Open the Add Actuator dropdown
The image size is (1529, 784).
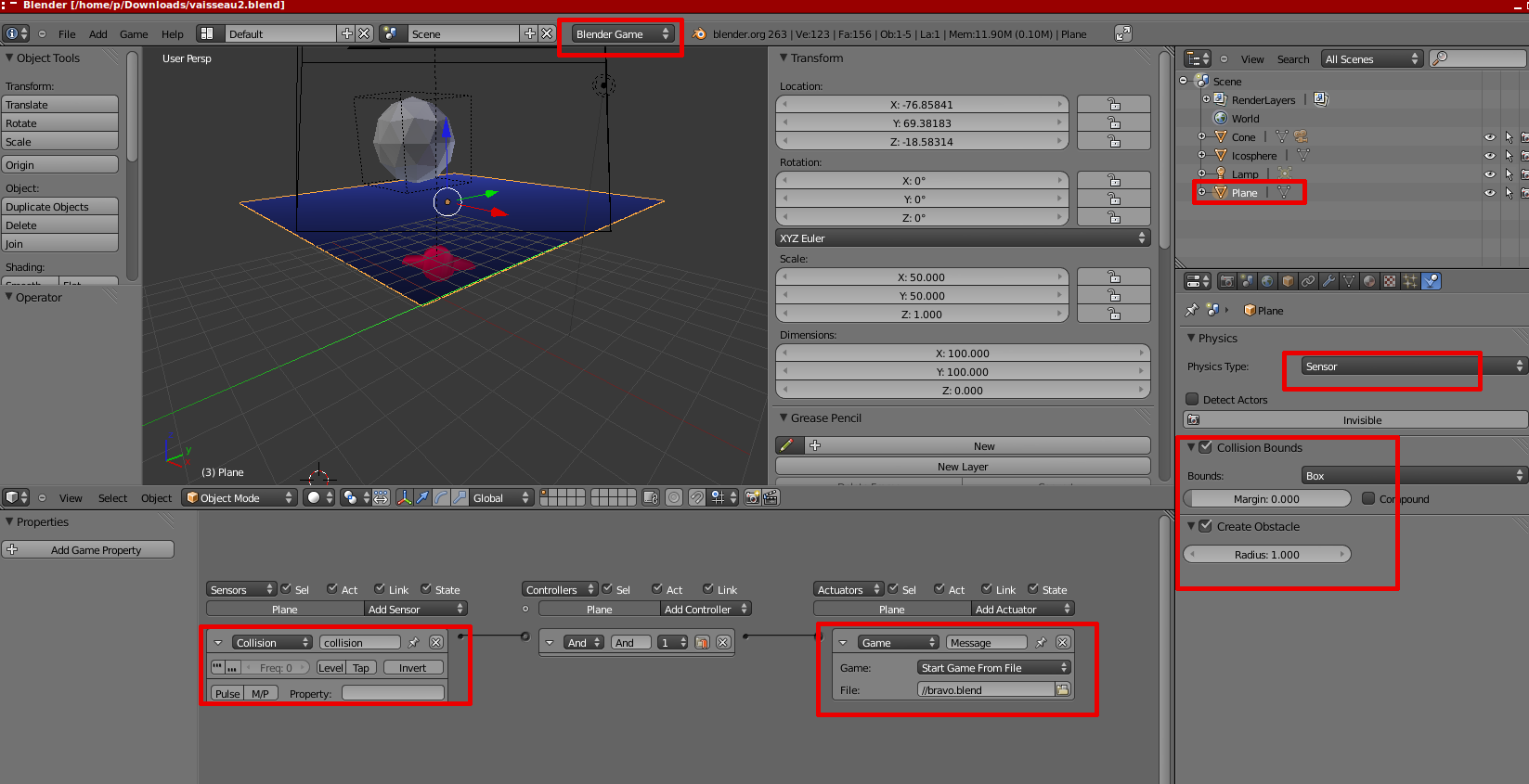coord(1023,609)
